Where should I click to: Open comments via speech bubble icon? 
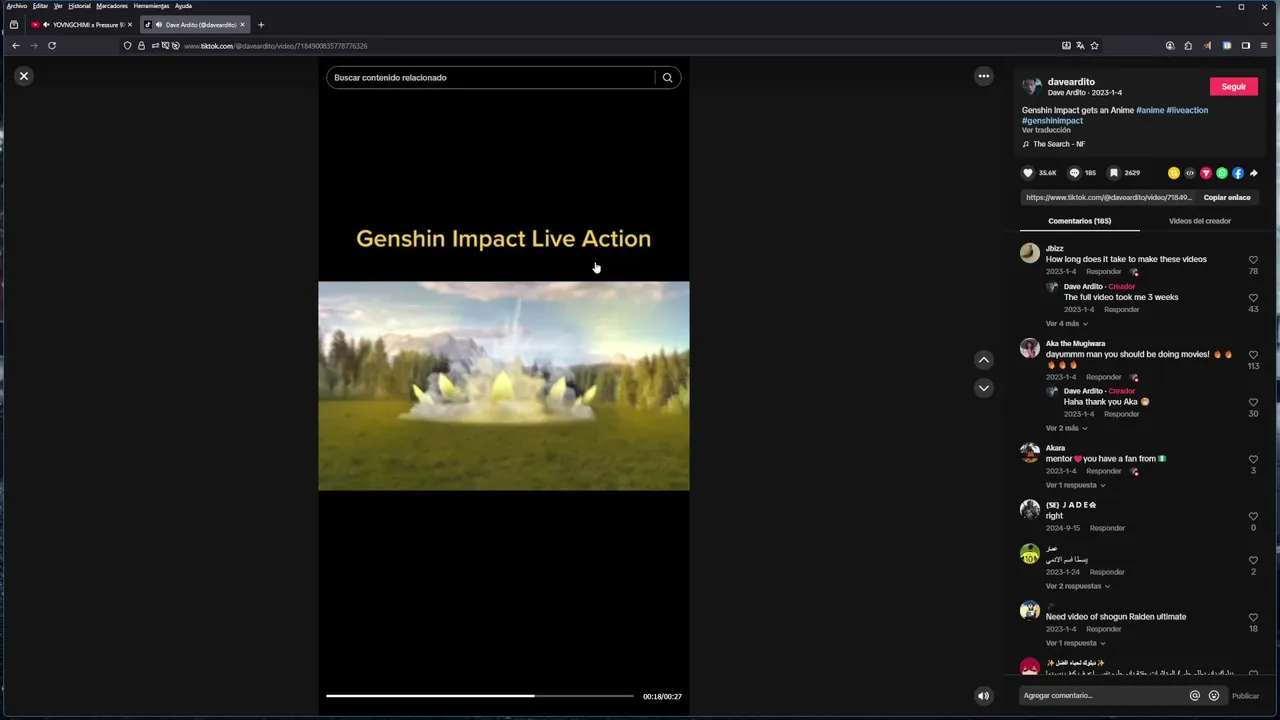(1074, 173)
